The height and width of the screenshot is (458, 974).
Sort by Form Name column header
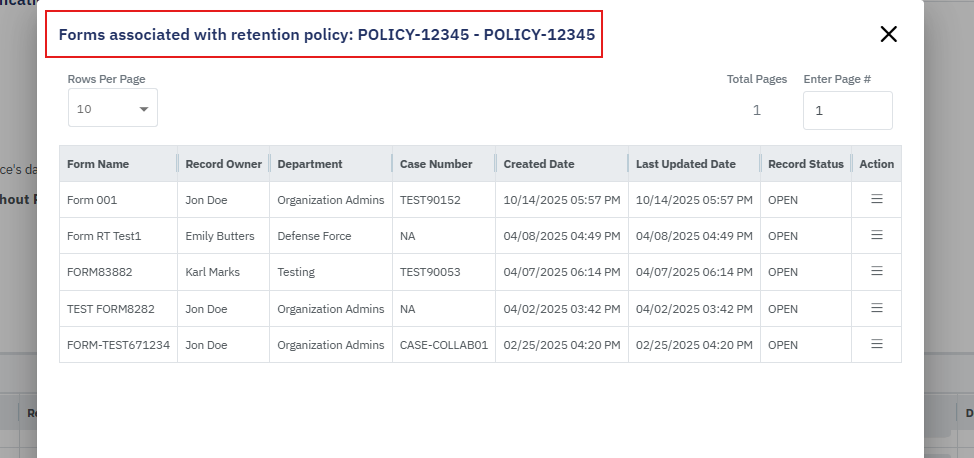(98, 164)
